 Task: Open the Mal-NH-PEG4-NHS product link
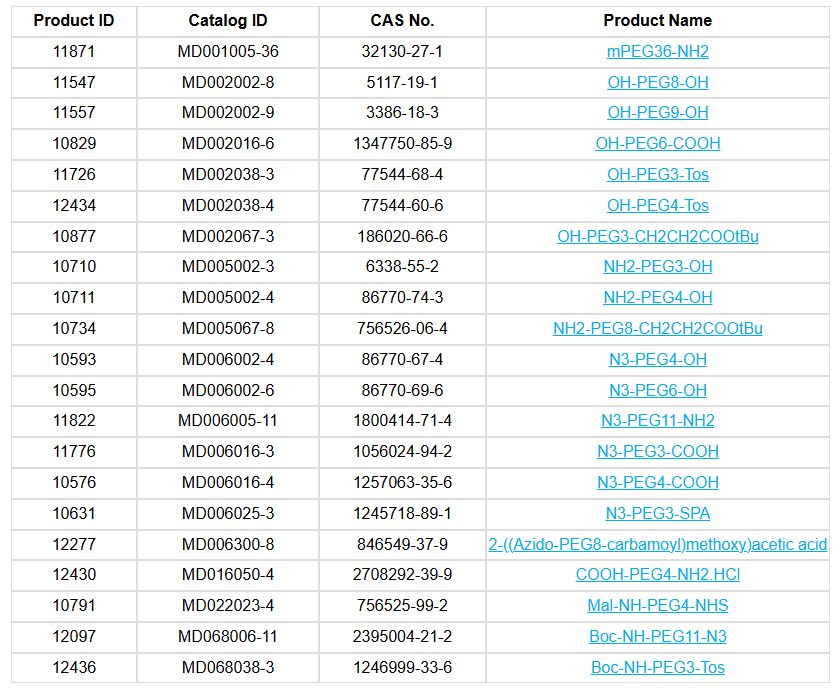(x=658, y=605)
